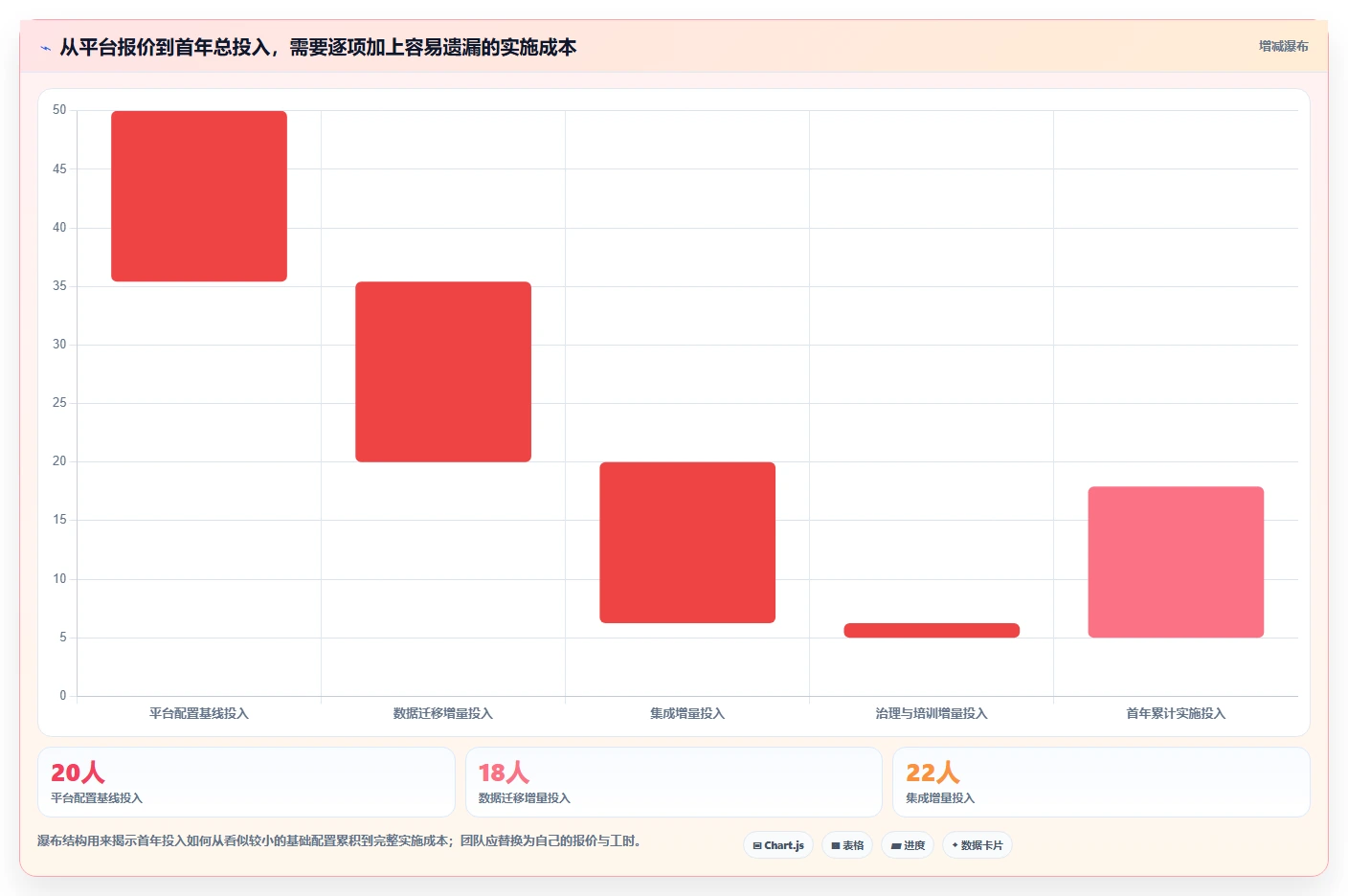
Task: Click the icon inside the 数据卡片 pill
Action: pyautogui.click(x=955, y=845)
